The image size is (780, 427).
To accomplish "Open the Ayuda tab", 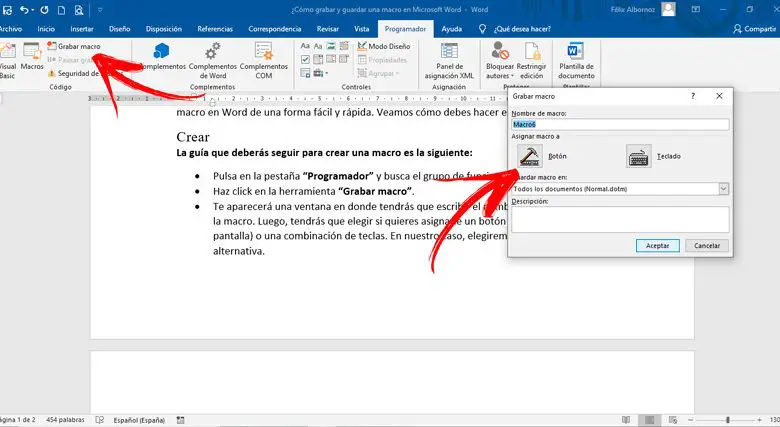I will (452, 29).
